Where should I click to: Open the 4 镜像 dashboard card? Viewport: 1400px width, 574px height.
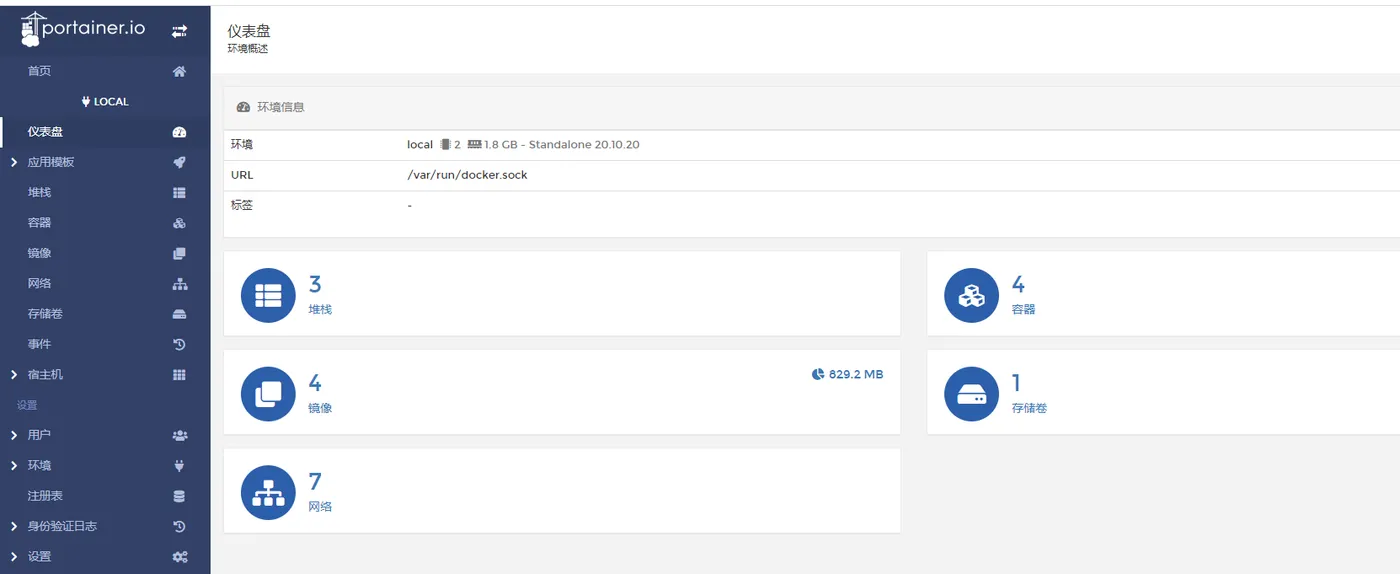click(x=562, y=393)
